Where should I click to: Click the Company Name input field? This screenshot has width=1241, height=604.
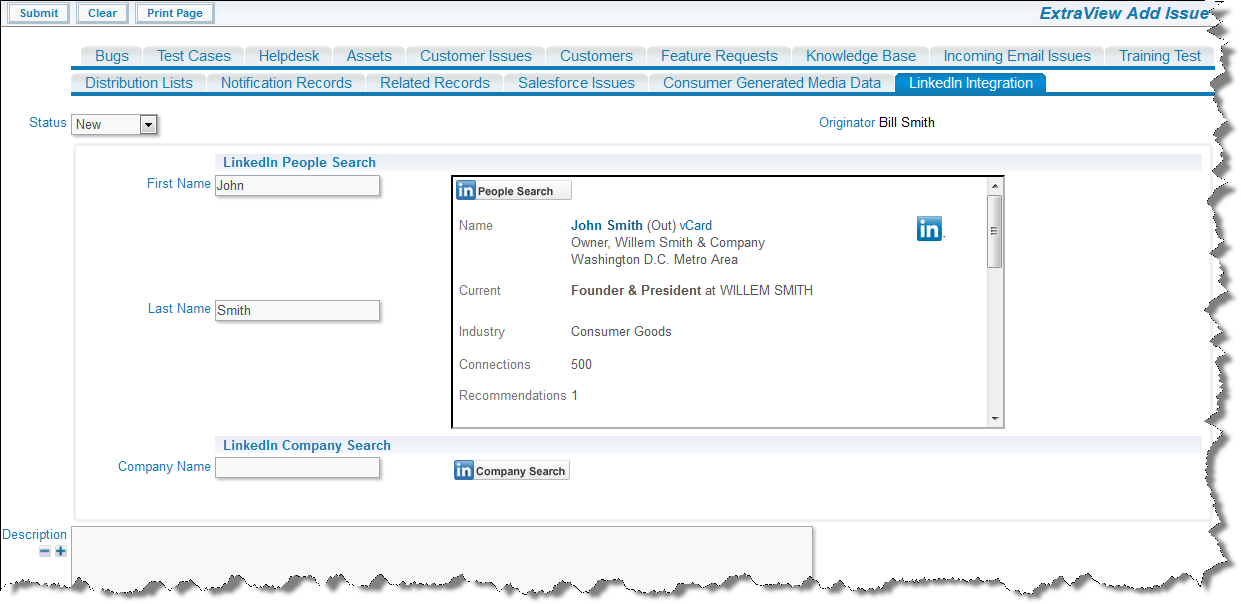(x=297, y=468)
